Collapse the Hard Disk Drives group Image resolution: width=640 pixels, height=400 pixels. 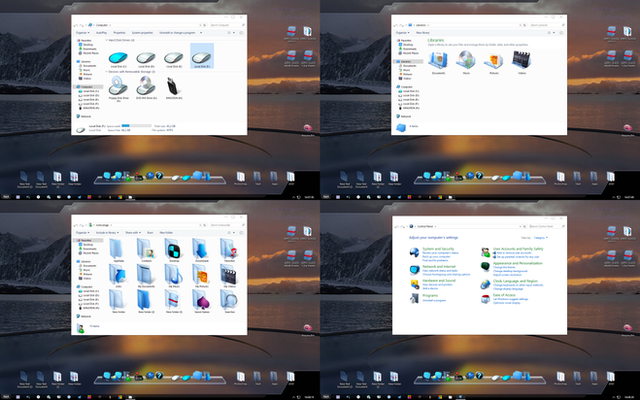[107, 40]
